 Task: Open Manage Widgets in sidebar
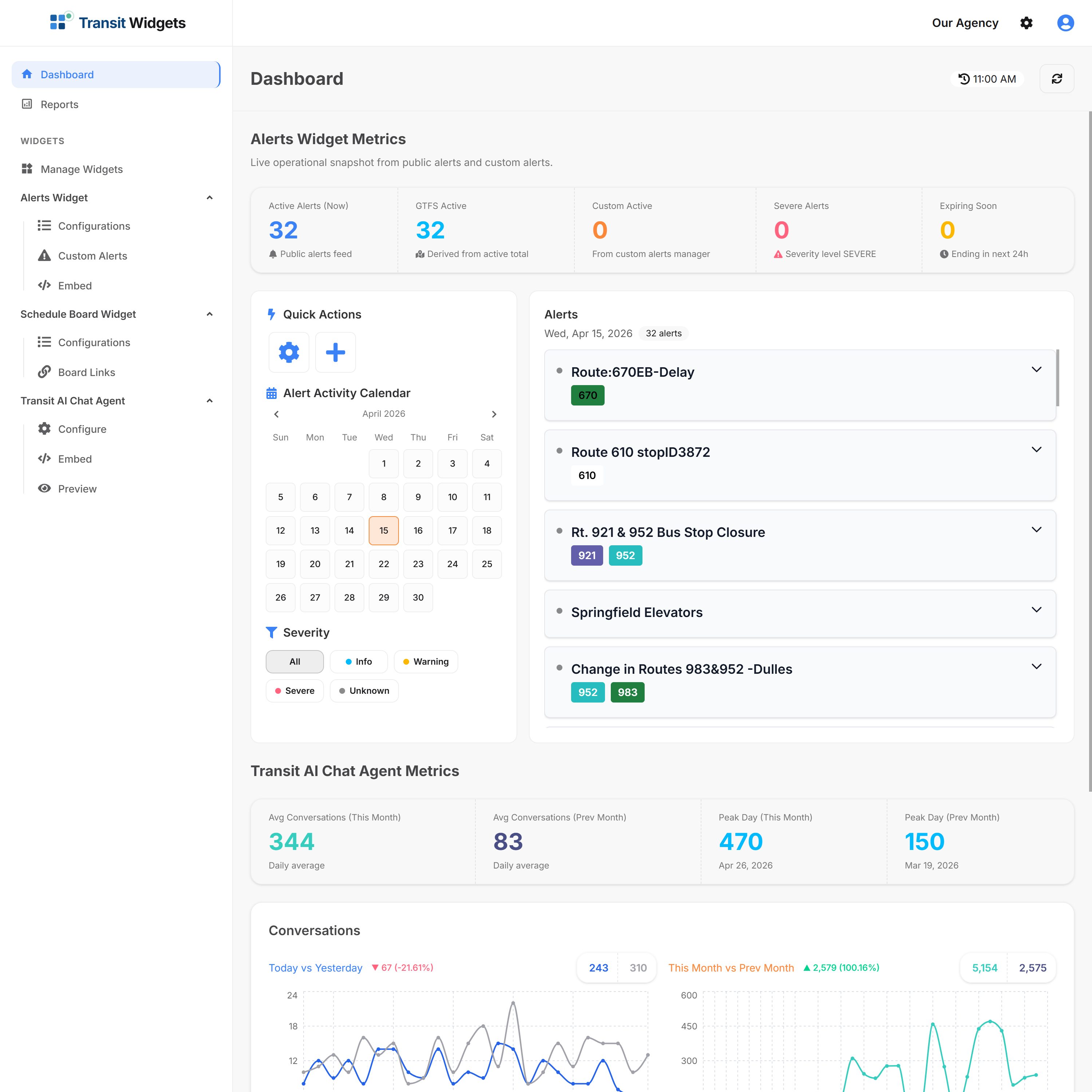(116, 169)
